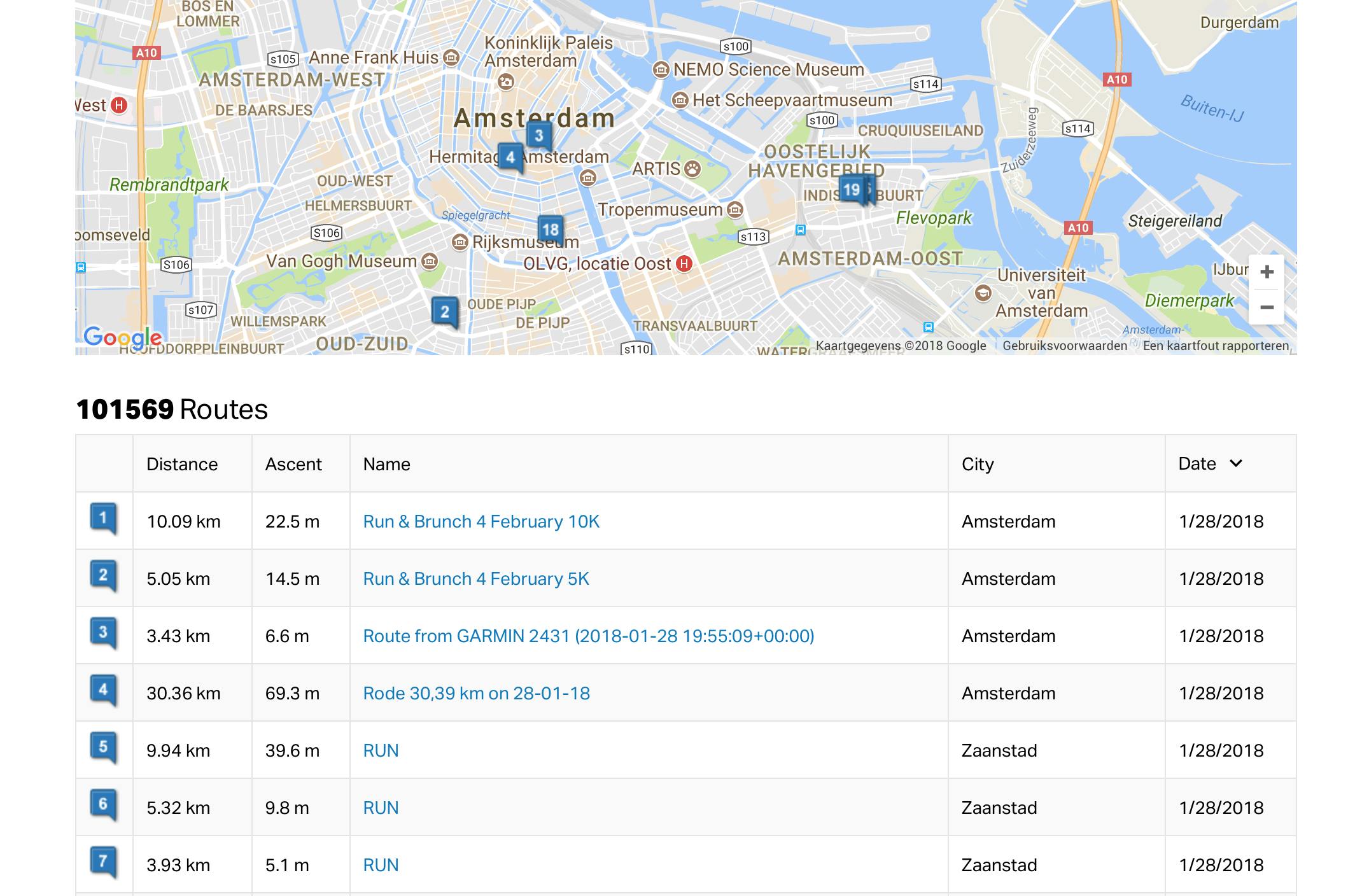Click map marker number 3
Viewport: 1362px width, 896px height.
pos(538,135)
